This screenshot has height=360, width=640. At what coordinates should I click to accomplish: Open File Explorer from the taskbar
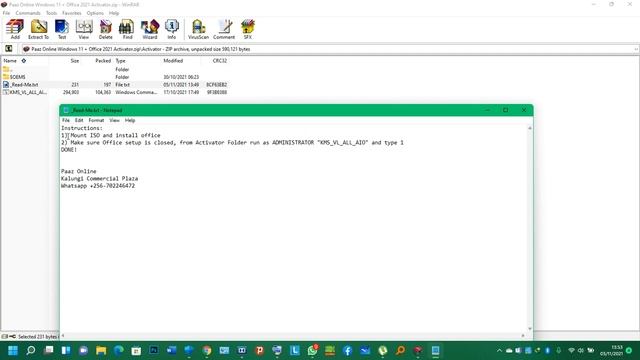click(x=101, y=350)
